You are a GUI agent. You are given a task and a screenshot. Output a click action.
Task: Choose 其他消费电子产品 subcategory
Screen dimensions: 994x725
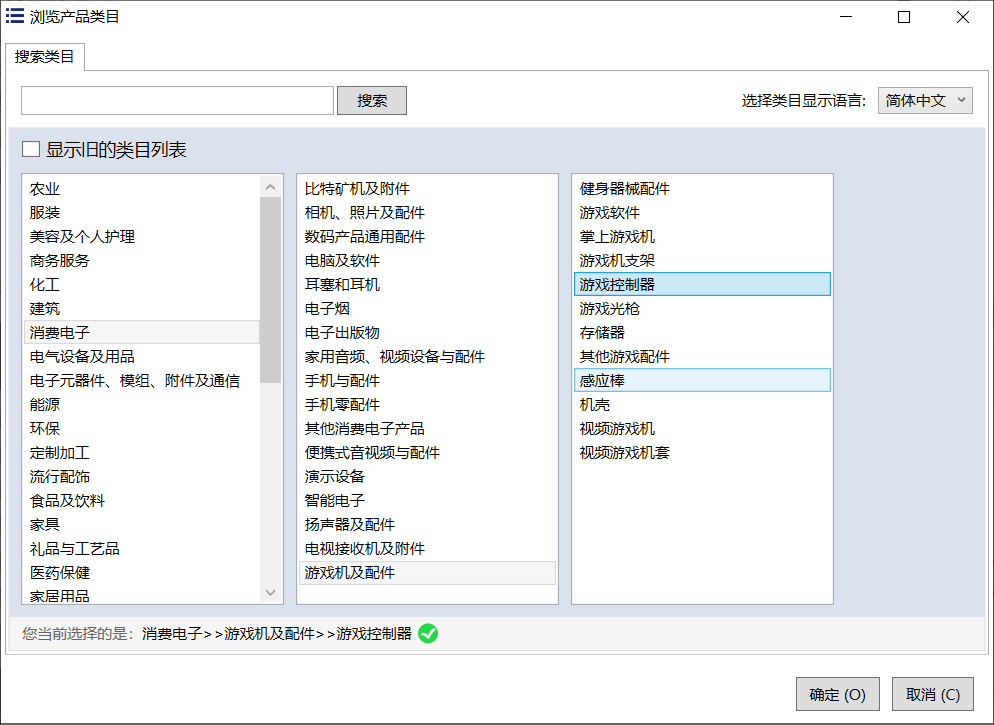coord(427,429)
